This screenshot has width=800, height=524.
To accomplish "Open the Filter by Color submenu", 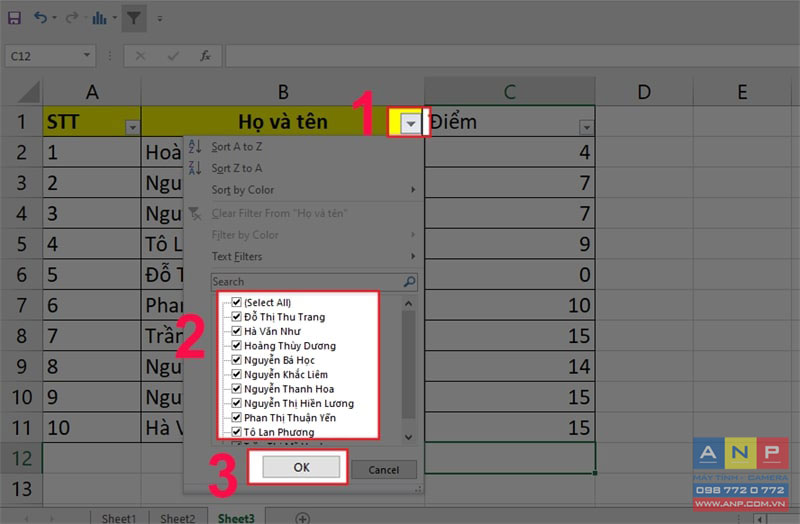I will (304, 235).
